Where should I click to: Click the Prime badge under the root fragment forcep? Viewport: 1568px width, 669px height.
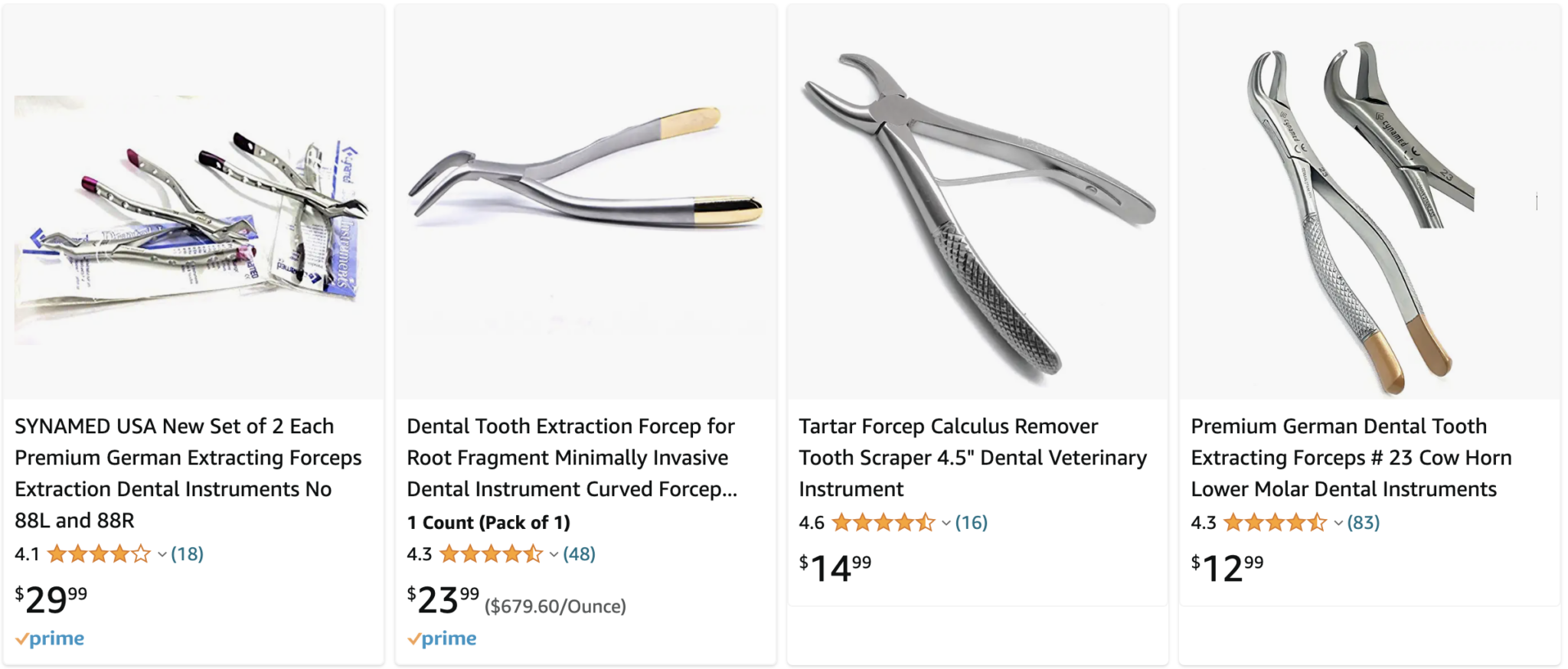point(443,638)
